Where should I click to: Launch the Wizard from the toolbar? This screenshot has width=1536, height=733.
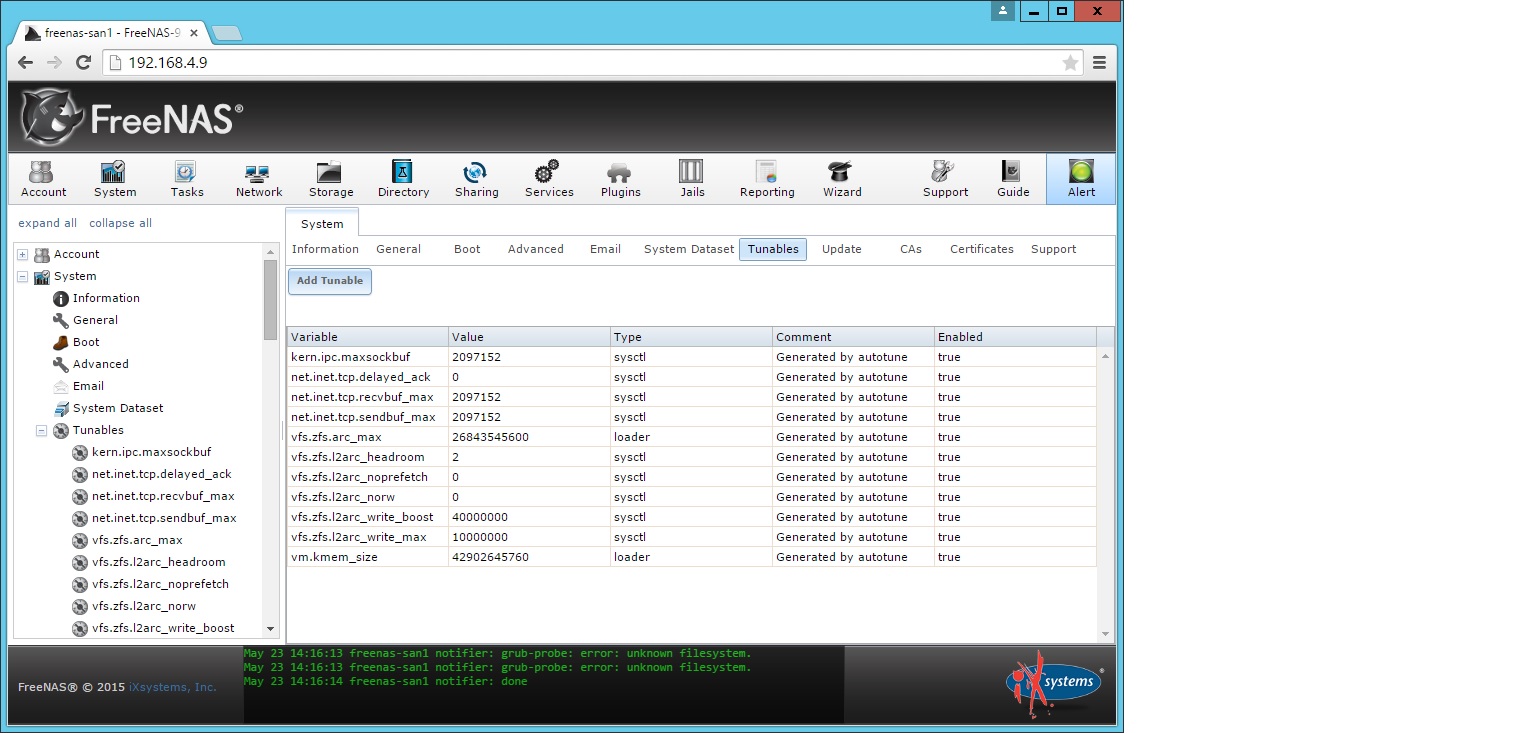tap(842, 179)
